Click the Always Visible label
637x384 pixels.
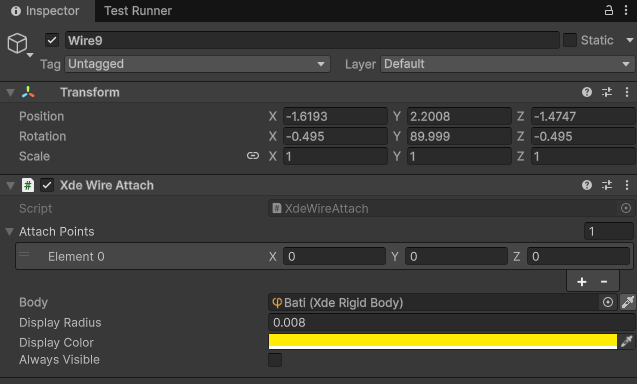point(59,360)
